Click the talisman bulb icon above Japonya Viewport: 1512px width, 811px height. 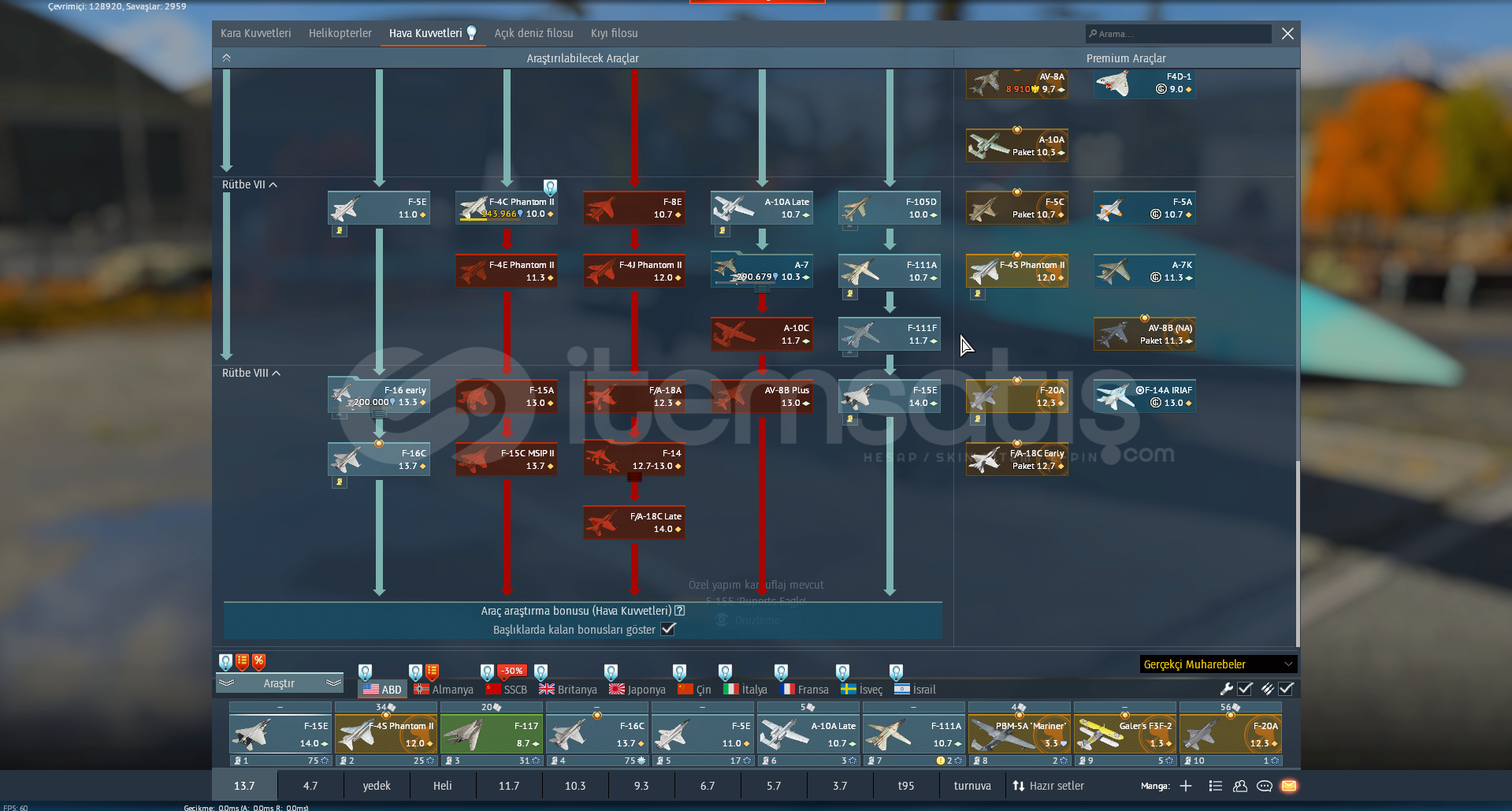pyautogui.click(x=611, y=671)
